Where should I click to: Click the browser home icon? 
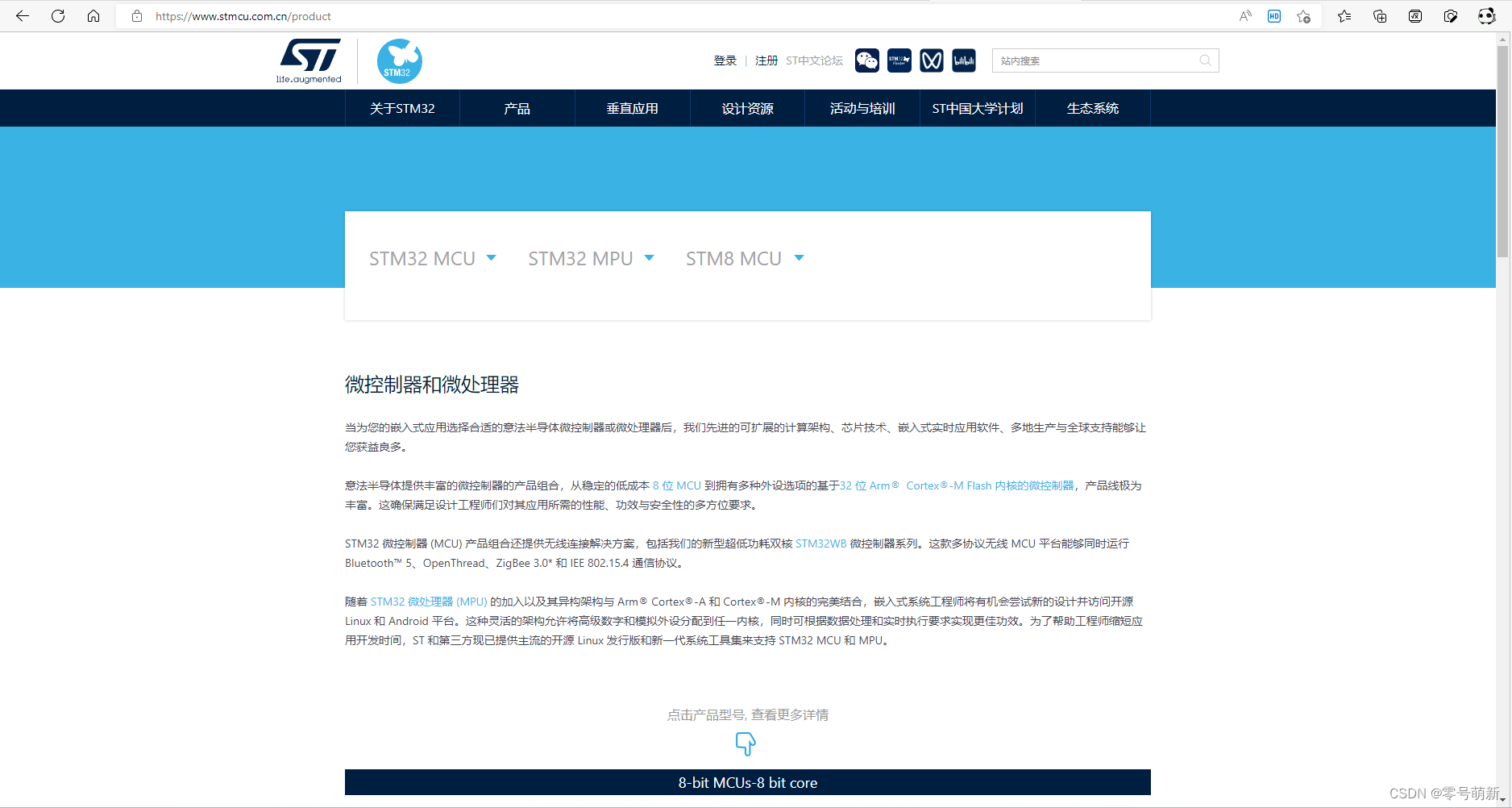coord(93,15)
